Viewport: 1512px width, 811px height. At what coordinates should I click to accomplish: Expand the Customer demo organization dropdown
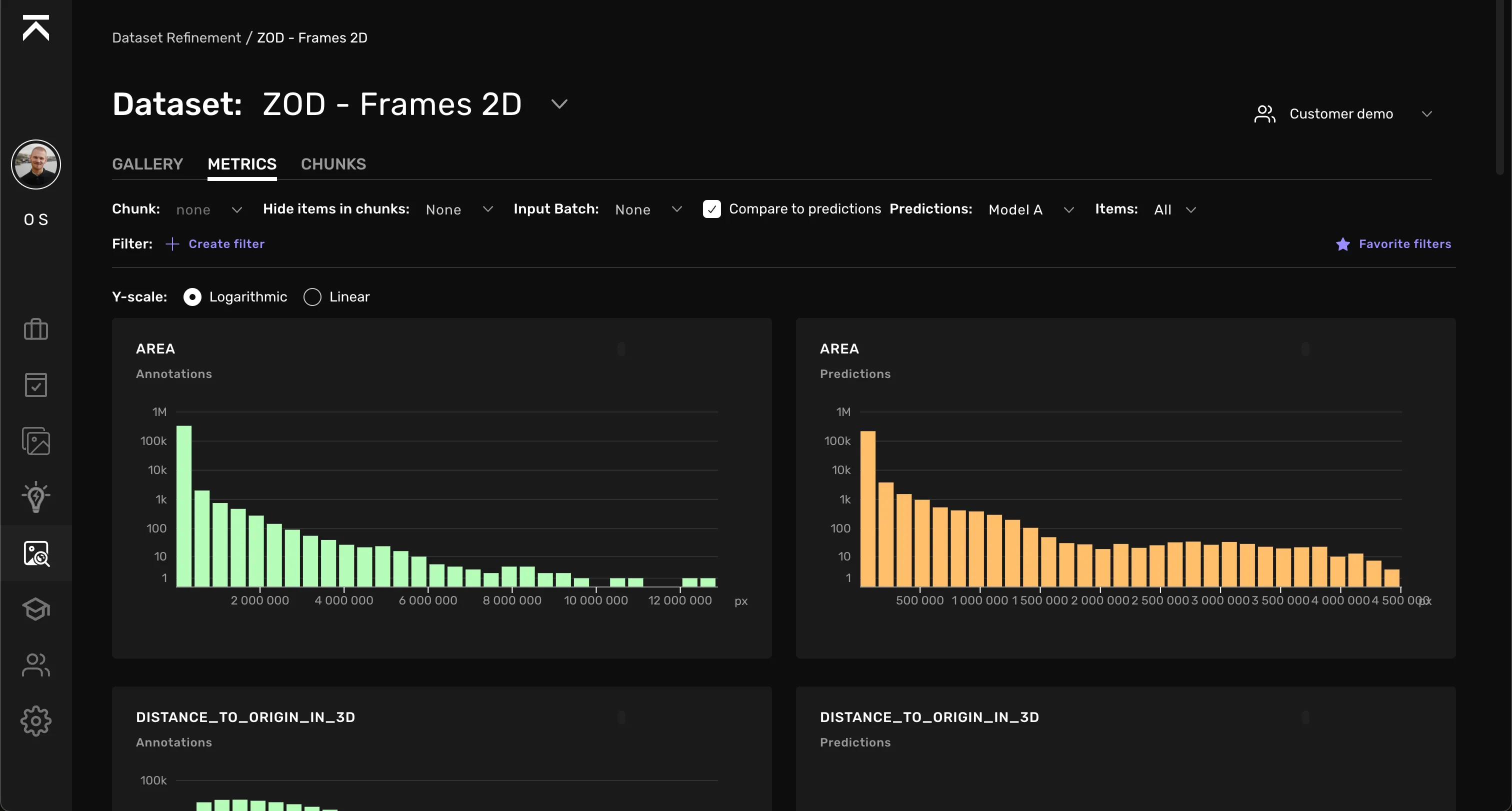tap(1427, 114)
